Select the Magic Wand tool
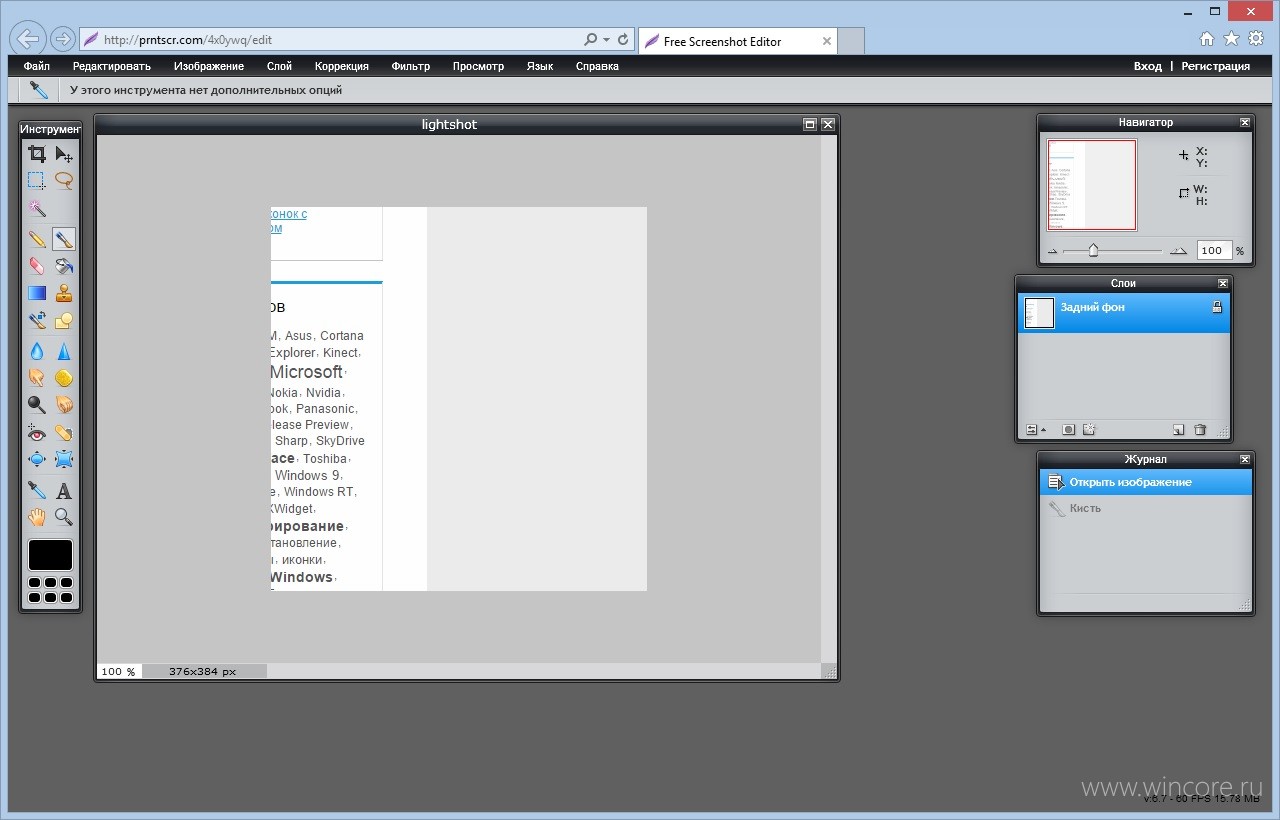This screenshot has height=820, width=1280. click(37, 208)
